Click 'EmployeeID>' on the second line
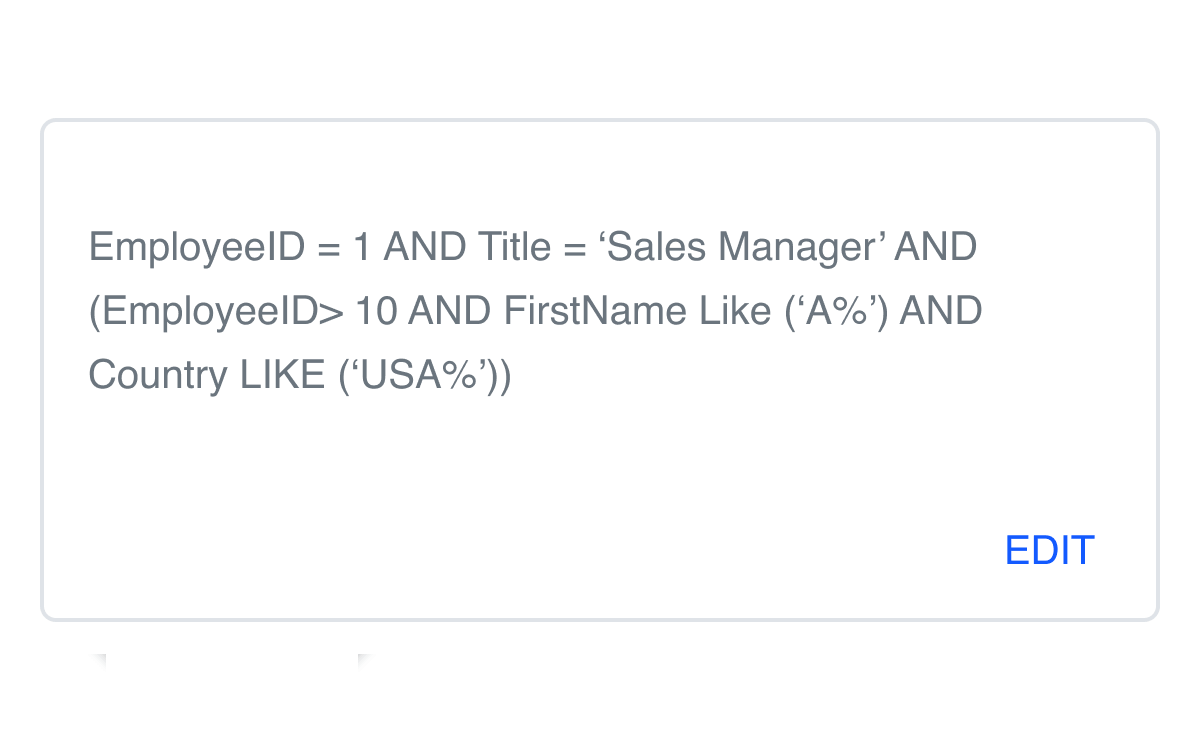Viewport: 1200px width, 740px height. click(x=216, y=311)
